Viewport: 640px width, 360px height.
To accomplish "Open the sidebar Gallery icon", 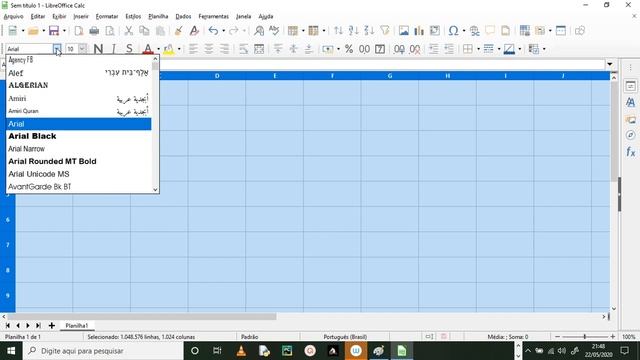I will (x=630, y=119).
